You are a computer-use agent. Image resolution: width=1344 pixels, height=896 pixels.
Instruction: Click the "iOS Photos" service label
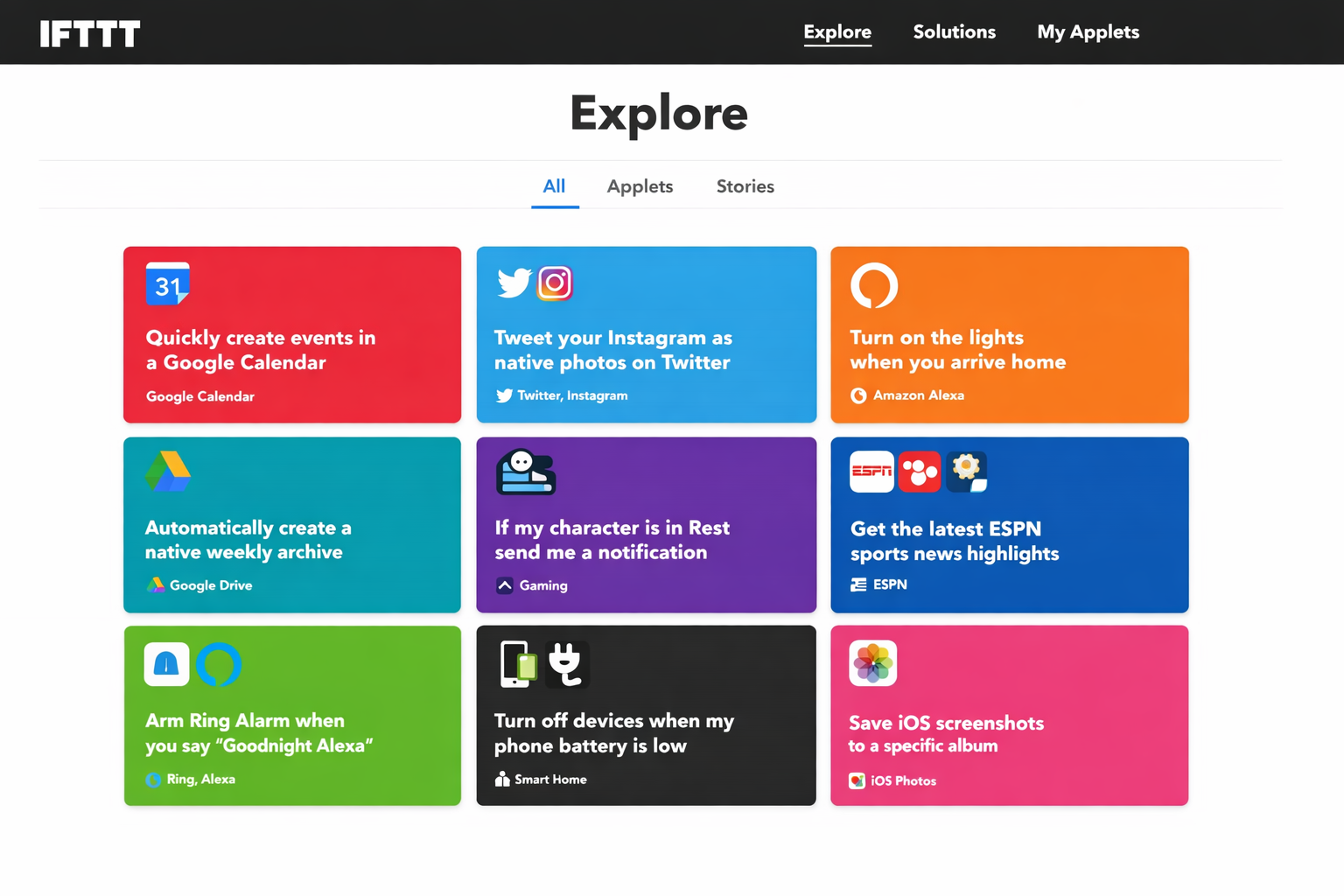(903, 780)
